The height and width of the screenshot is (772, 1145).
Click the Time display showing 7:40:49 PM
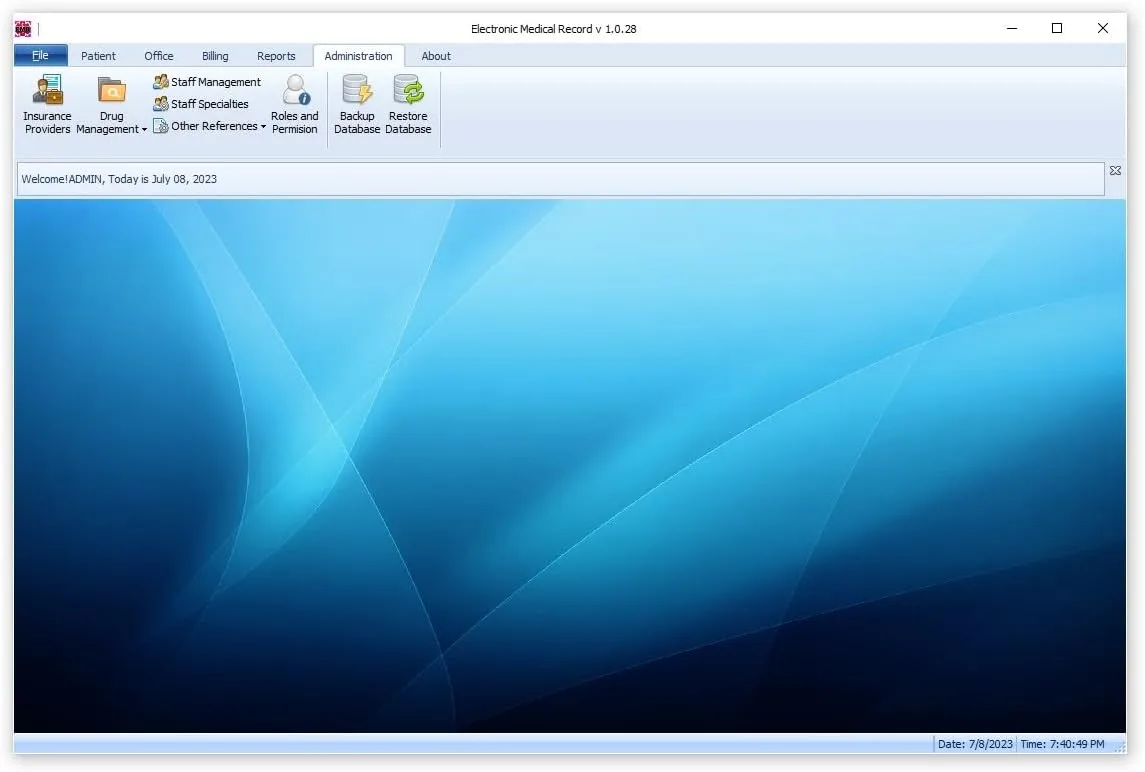click(1064, 744)
